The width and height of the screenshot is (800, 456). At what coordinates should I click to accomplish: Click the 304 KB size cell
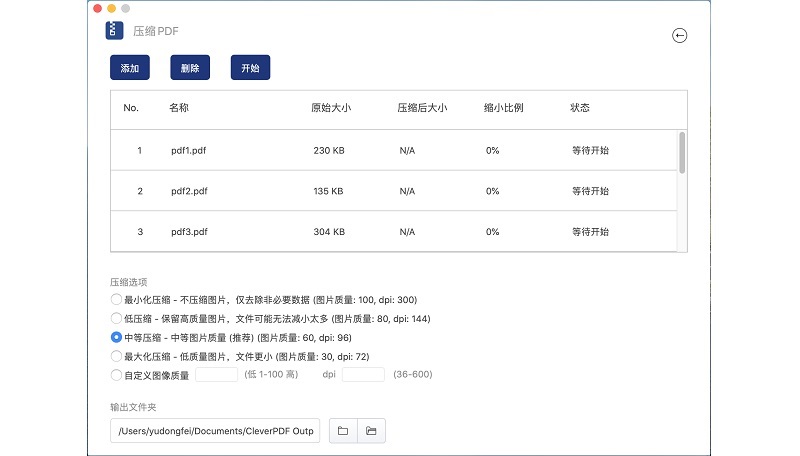(x=329, y=232)
